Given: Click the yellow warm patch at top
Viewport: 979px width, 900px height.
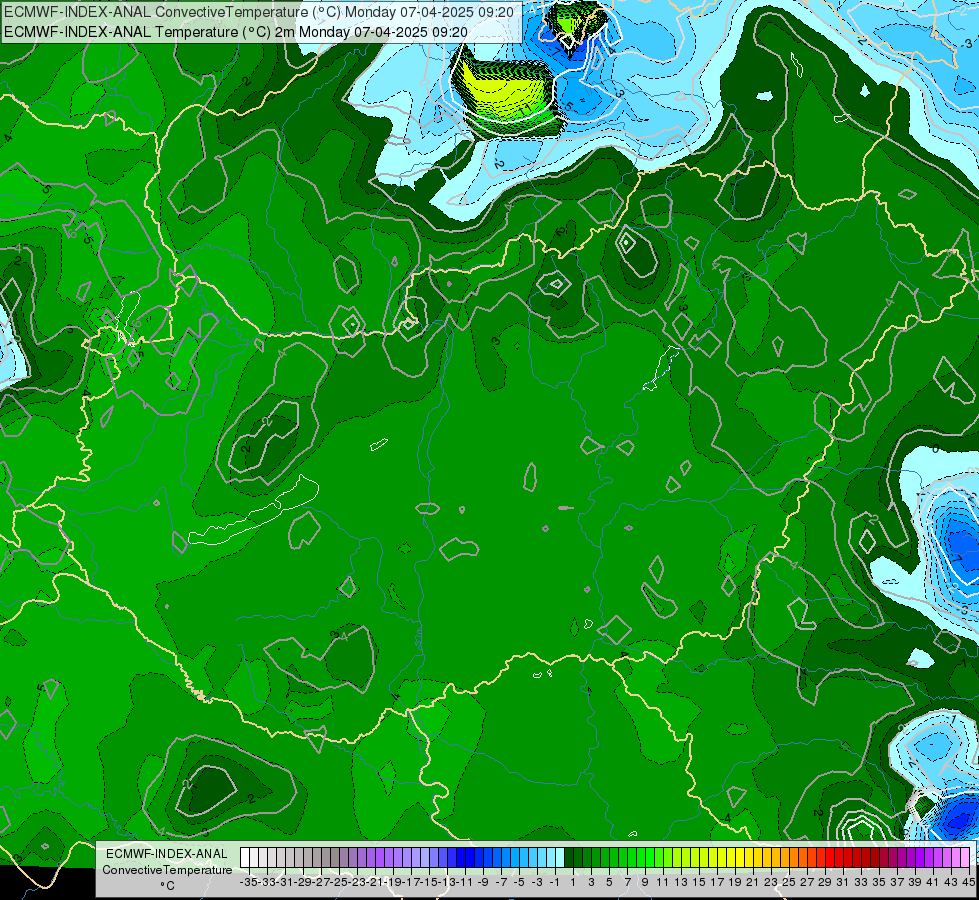Looking at the screenshot, I should pos(506,91).
